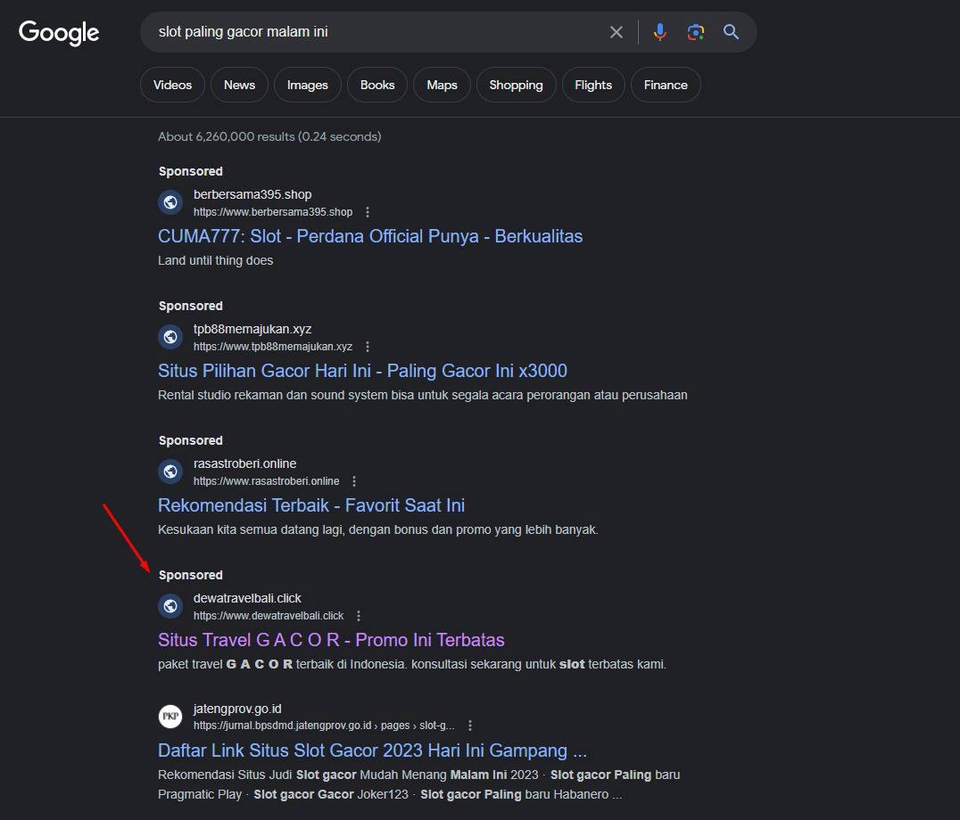Open options menu for rasastroberi.online ad
960x820 pixels.
pos(354,481)
